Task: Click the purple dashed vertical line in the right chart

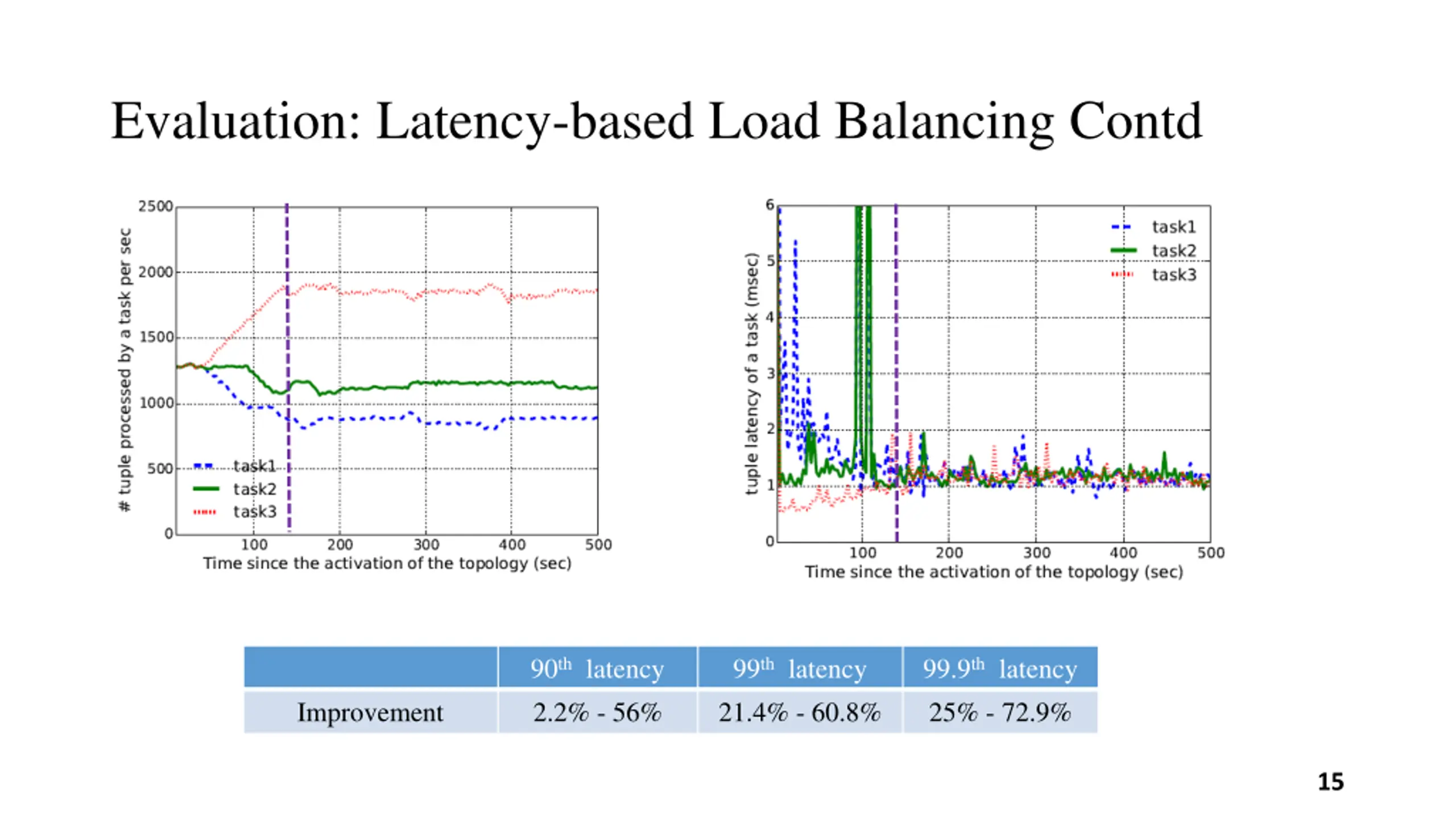Action: [x=896, y=373]
